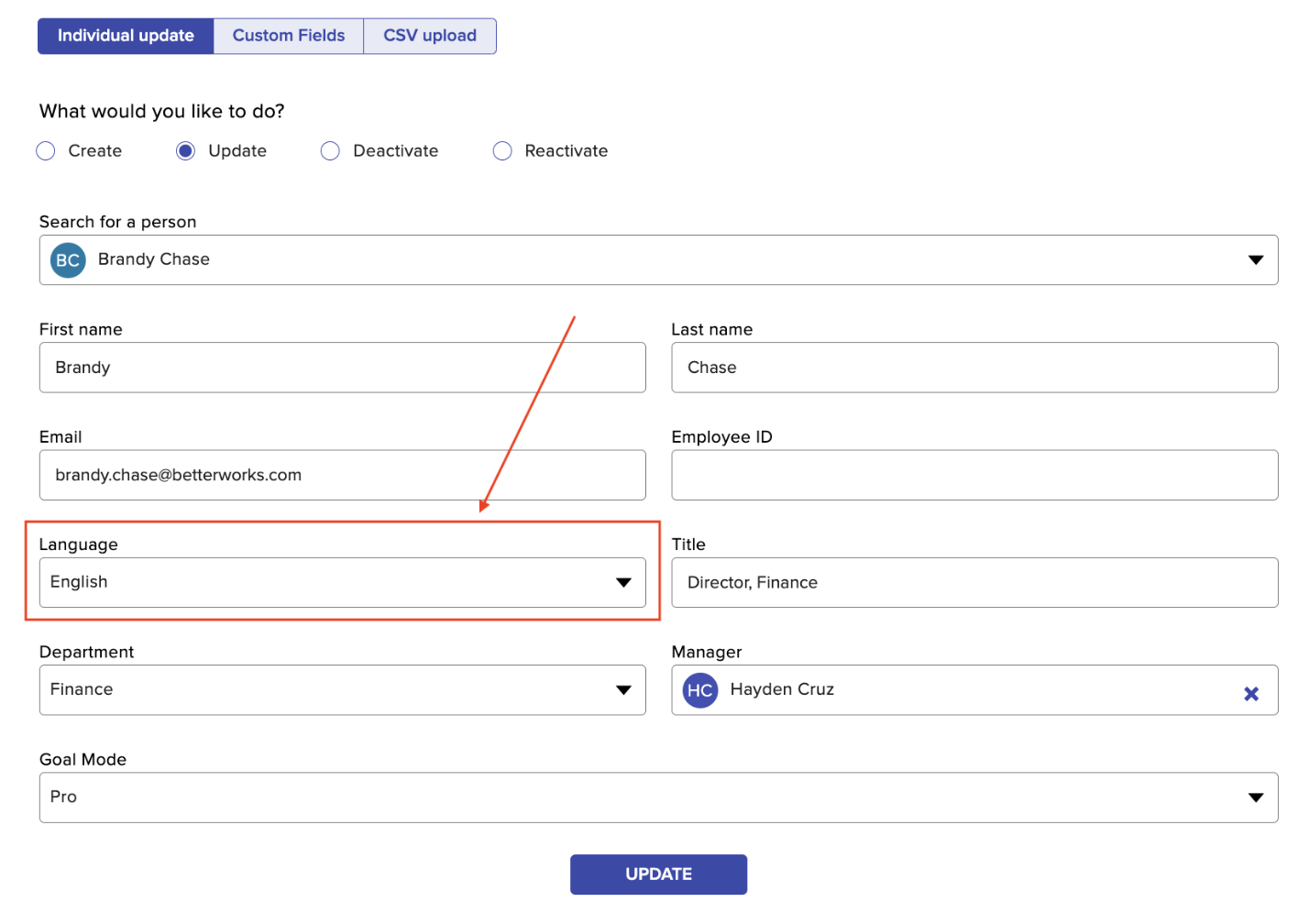
Task: Open the Search for a person dropdown
Action: tap(658, 260)
